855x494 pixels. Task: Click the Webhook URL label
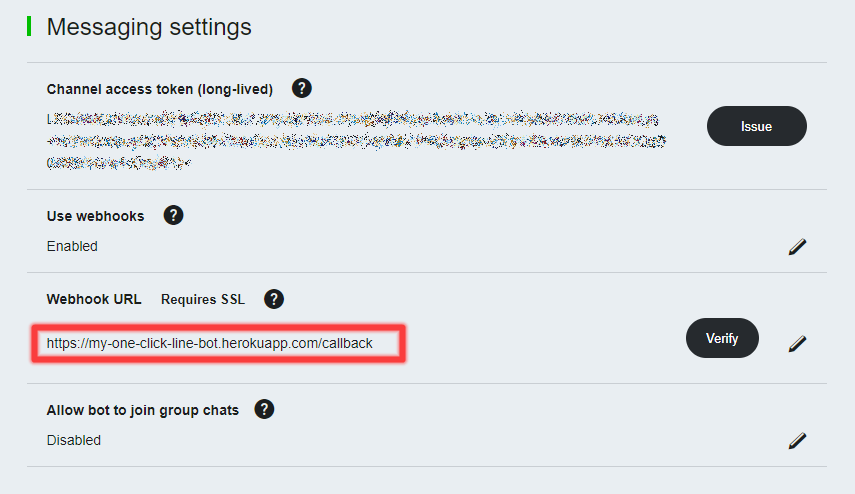(94, 299)
